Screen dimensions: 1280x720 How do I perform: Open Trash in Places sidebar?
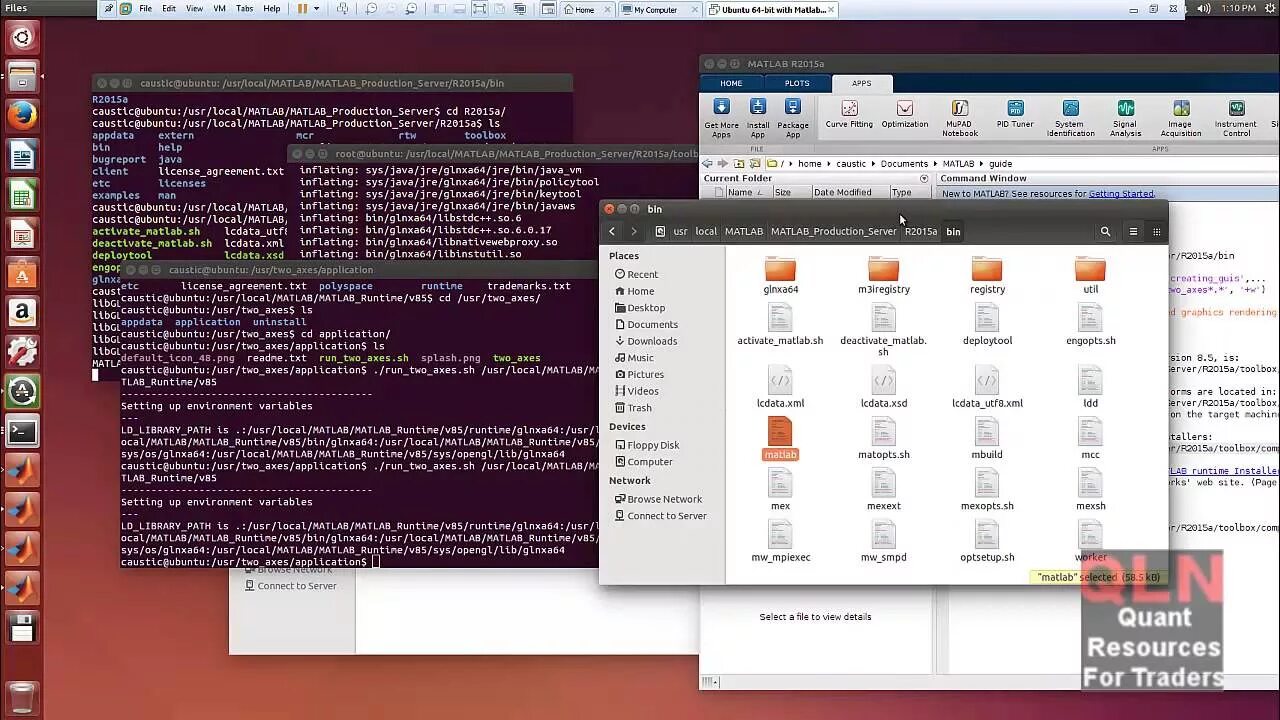pos(634,408)
